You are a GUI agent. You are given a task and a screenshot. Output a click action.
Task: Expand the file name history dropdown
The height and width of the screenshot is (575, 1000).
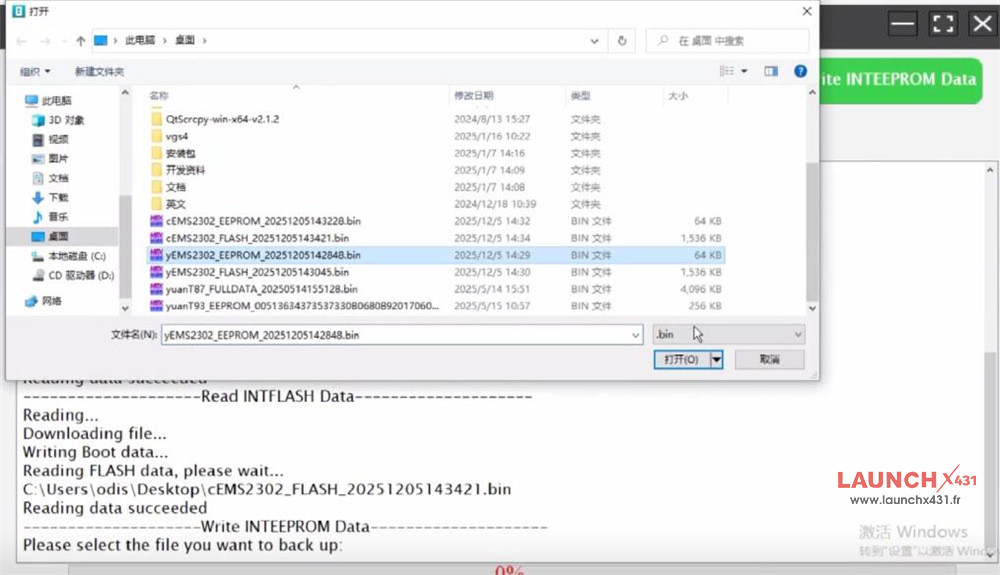pos(635,335)
